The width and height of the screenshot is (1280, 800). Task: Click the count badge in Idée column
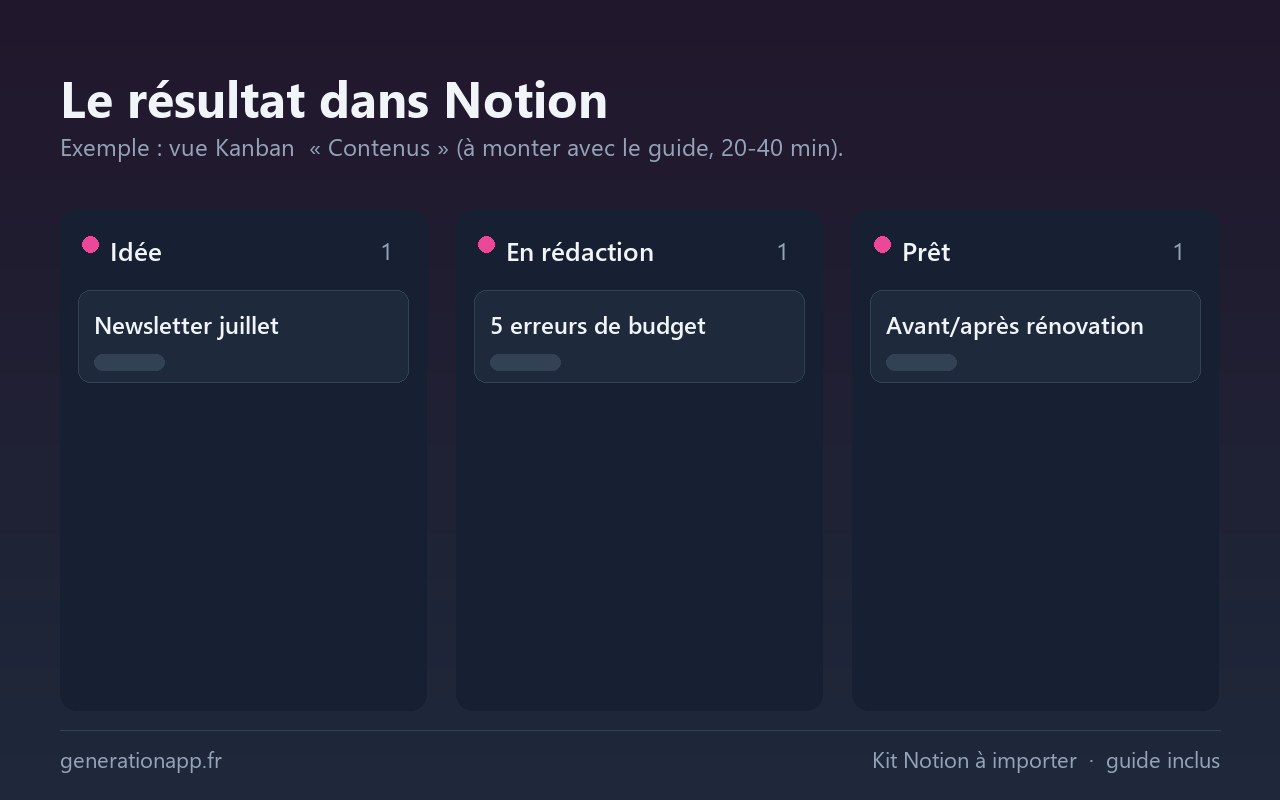click(x=386, y=252)
